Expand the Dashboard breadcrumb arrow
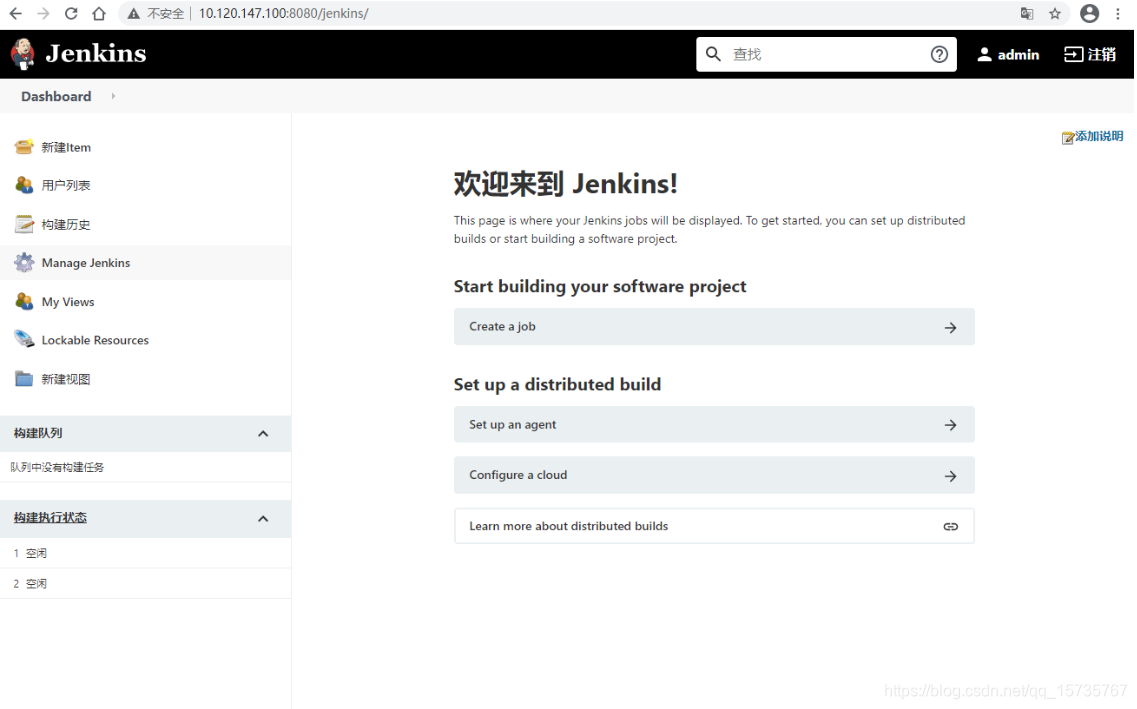 pyautogui.click(x=113, y=96)
